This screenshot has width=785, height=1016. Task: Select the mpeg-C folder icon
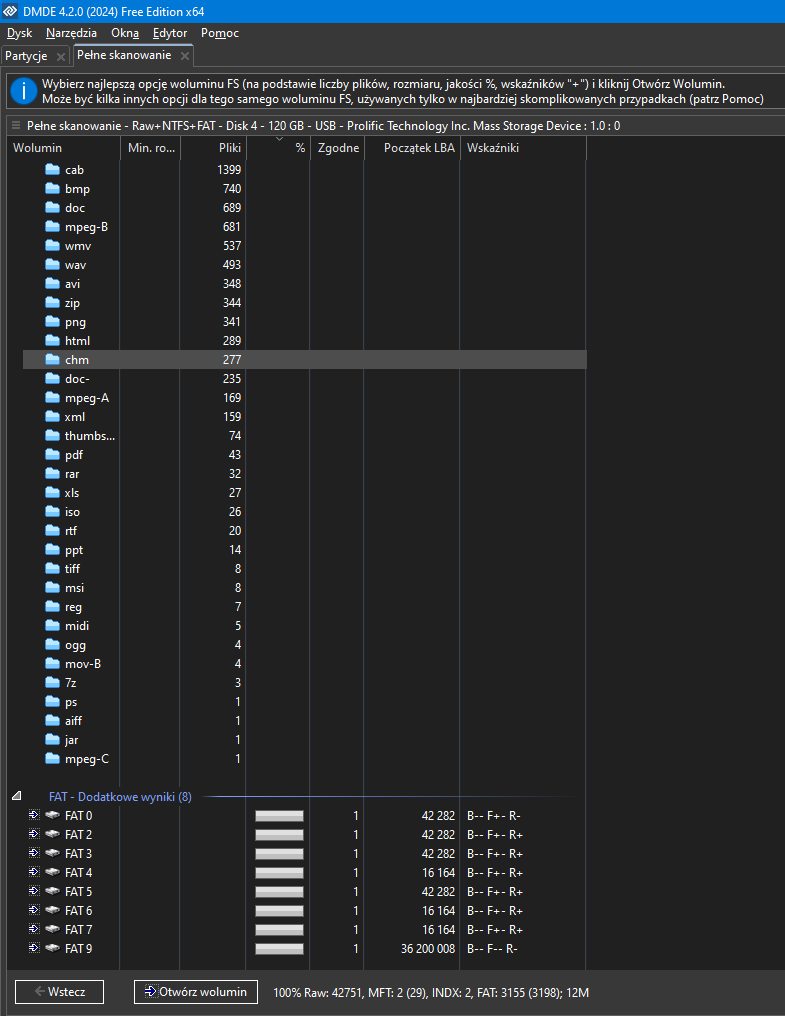coord(53,759)
